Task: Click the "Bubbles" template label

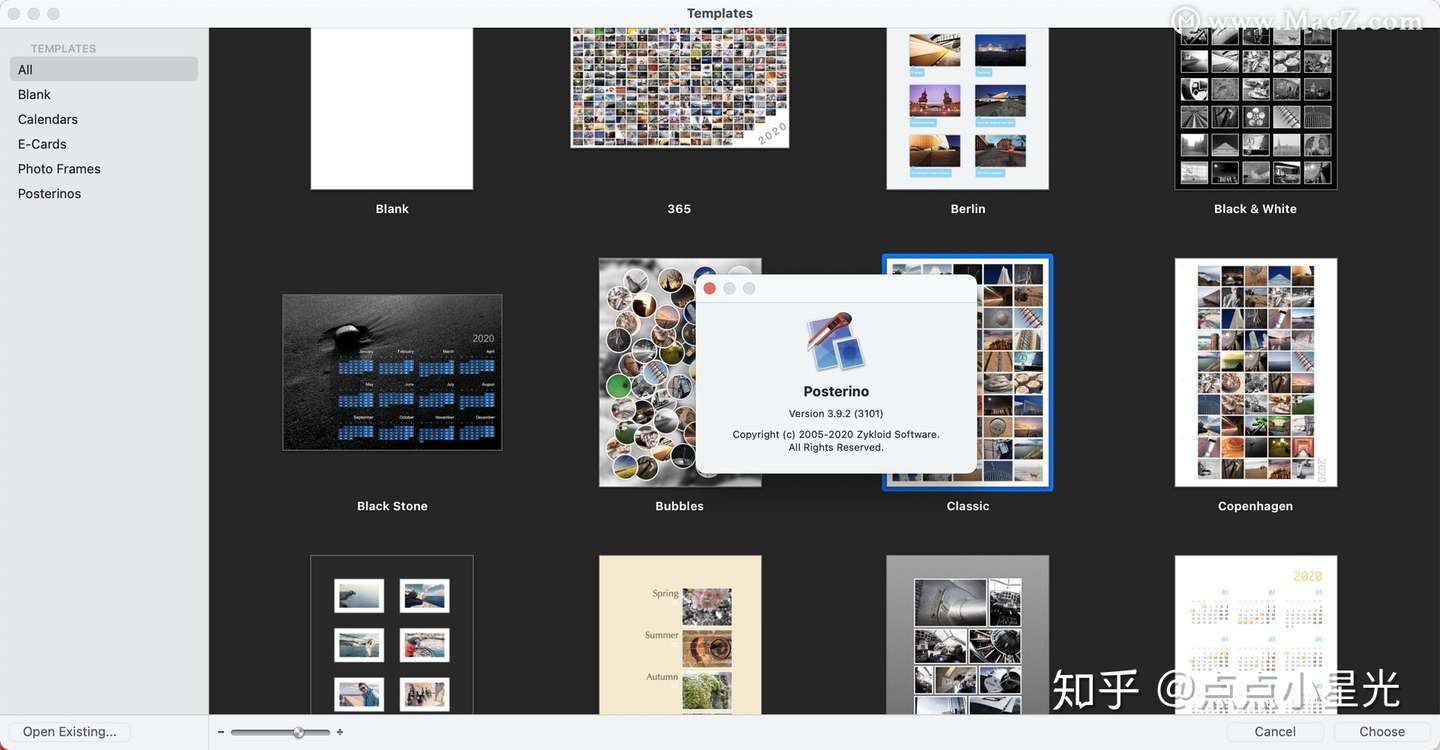Action: pos(680,506)
